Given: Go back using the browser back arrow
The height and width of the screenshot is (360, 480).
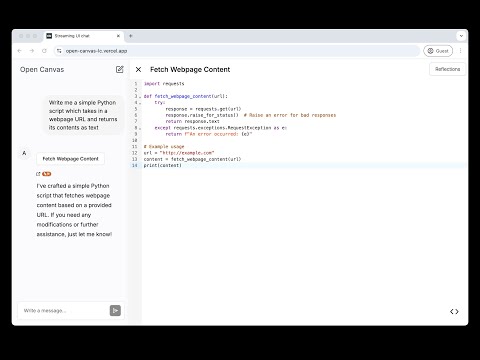Looking at the screenshot, I should [20, 51].
